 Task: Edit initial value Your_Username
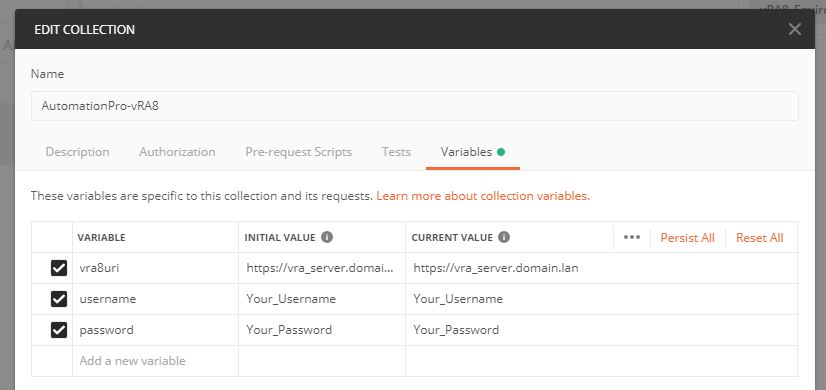(x=322, y=299)
